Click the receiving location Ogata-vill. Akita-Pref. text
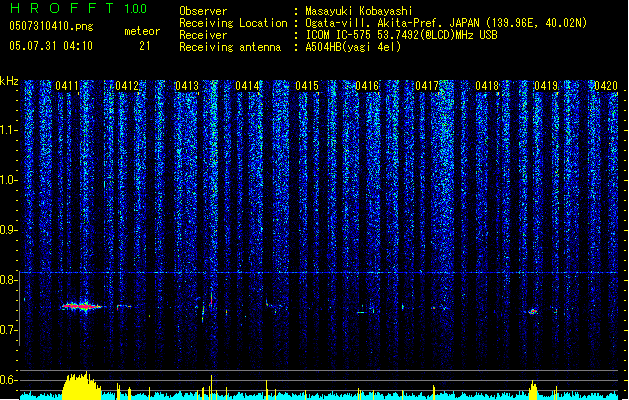Screen dimensions: 629x400 tap(446, 23)
